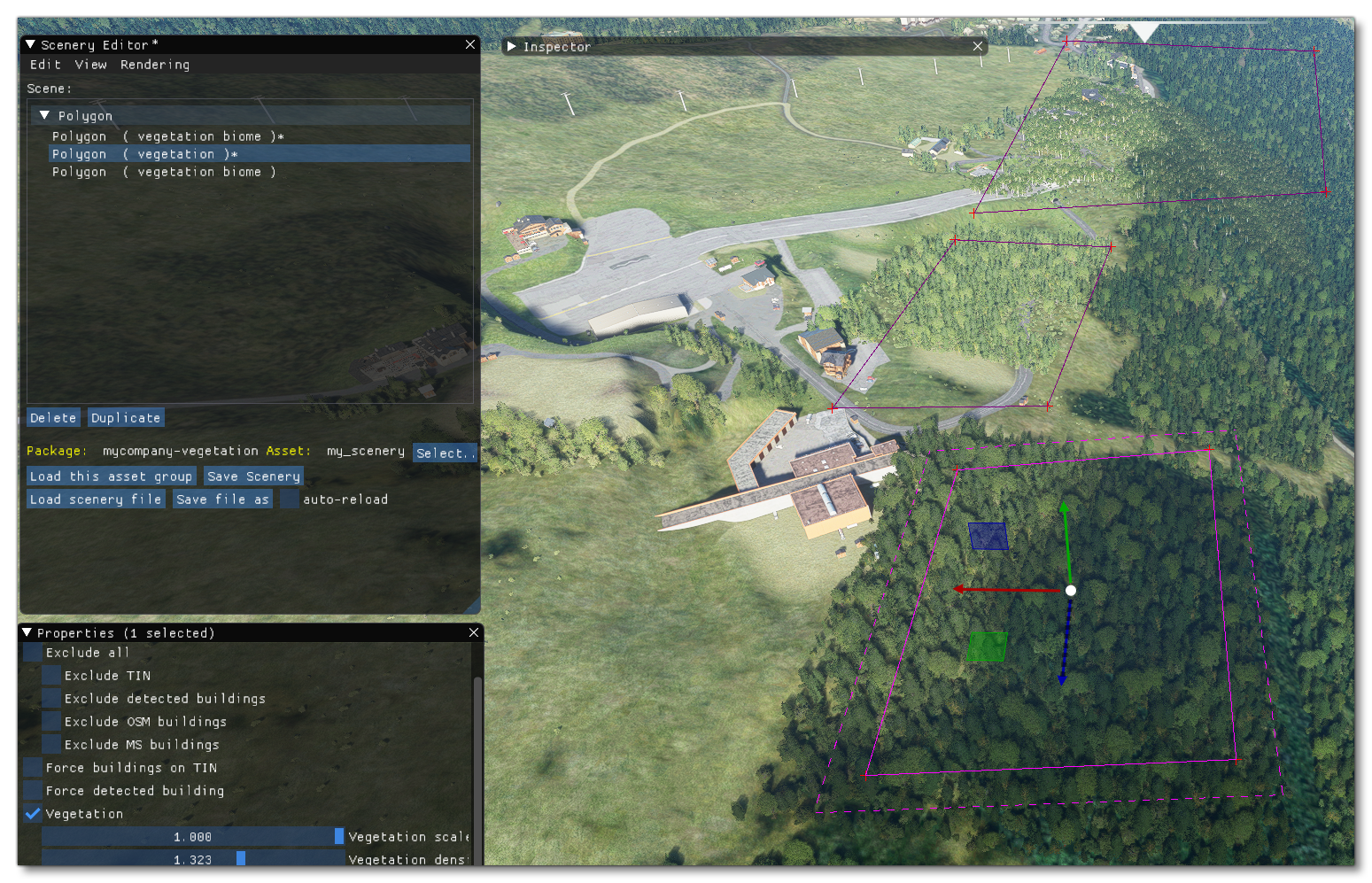Check Exclude detected buildings
Image resolution: width=1372 pixels, height=883 pixels.
50,698
